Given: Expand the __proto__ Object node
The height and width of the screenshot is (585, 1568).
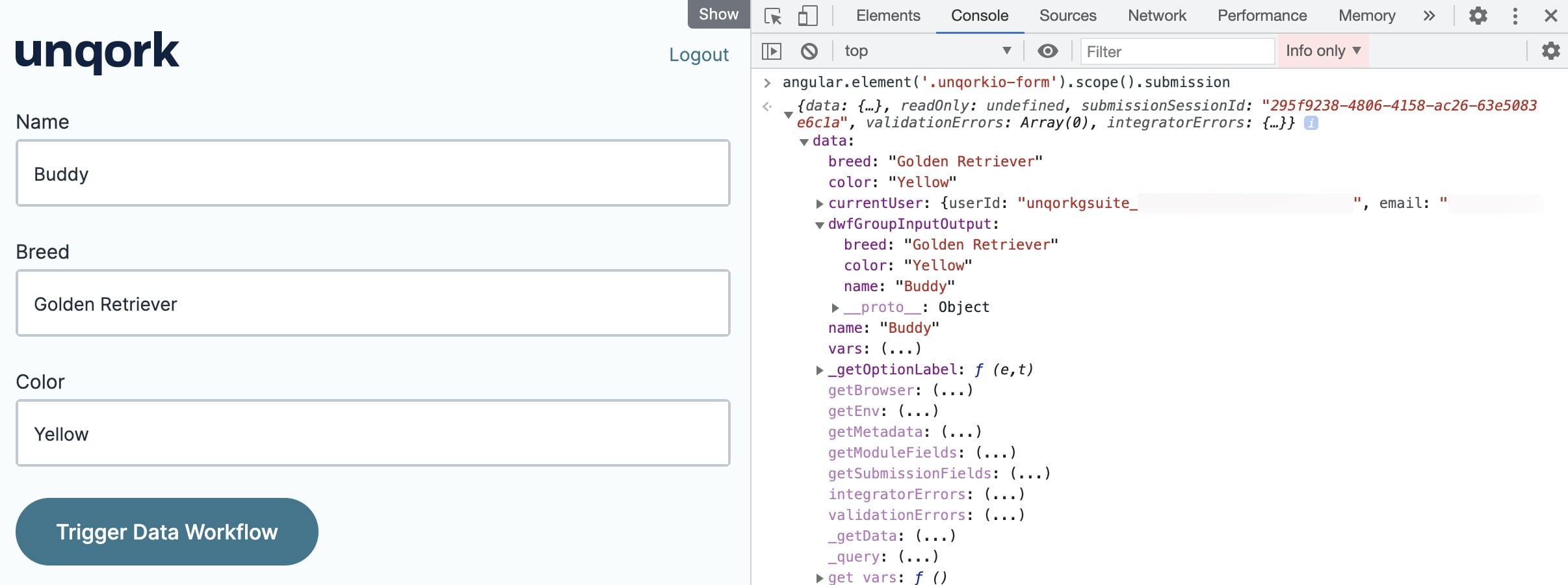Looking at the screenshot, I should (835, 307).
